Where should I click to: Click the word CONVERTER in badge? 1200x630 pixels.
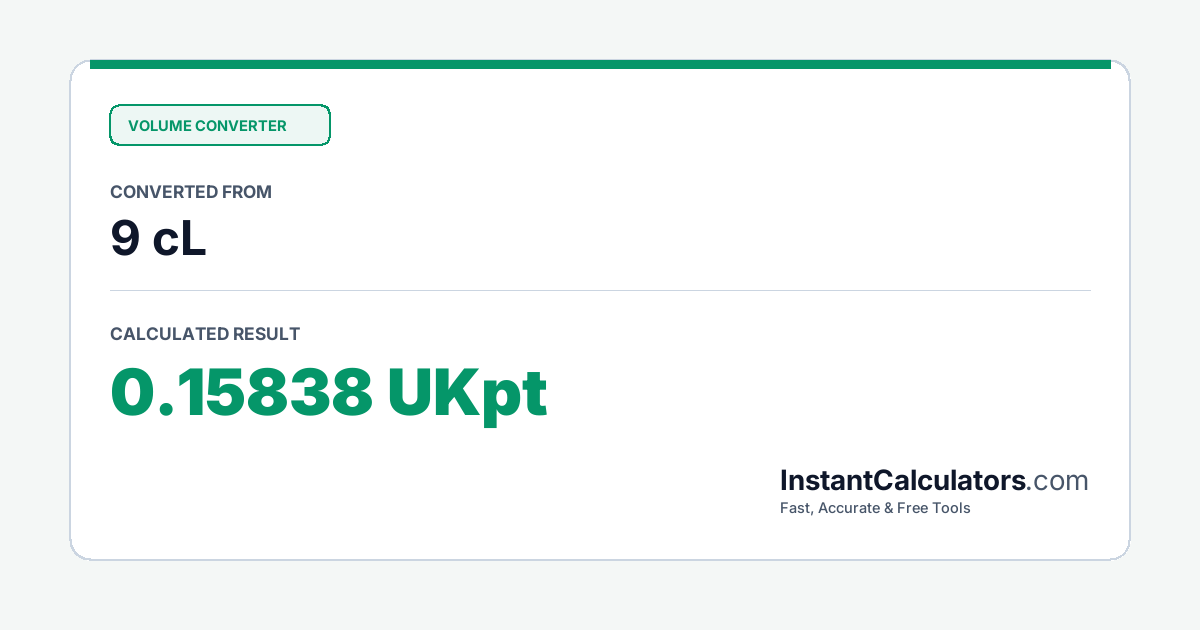click(x=241, y=126)
